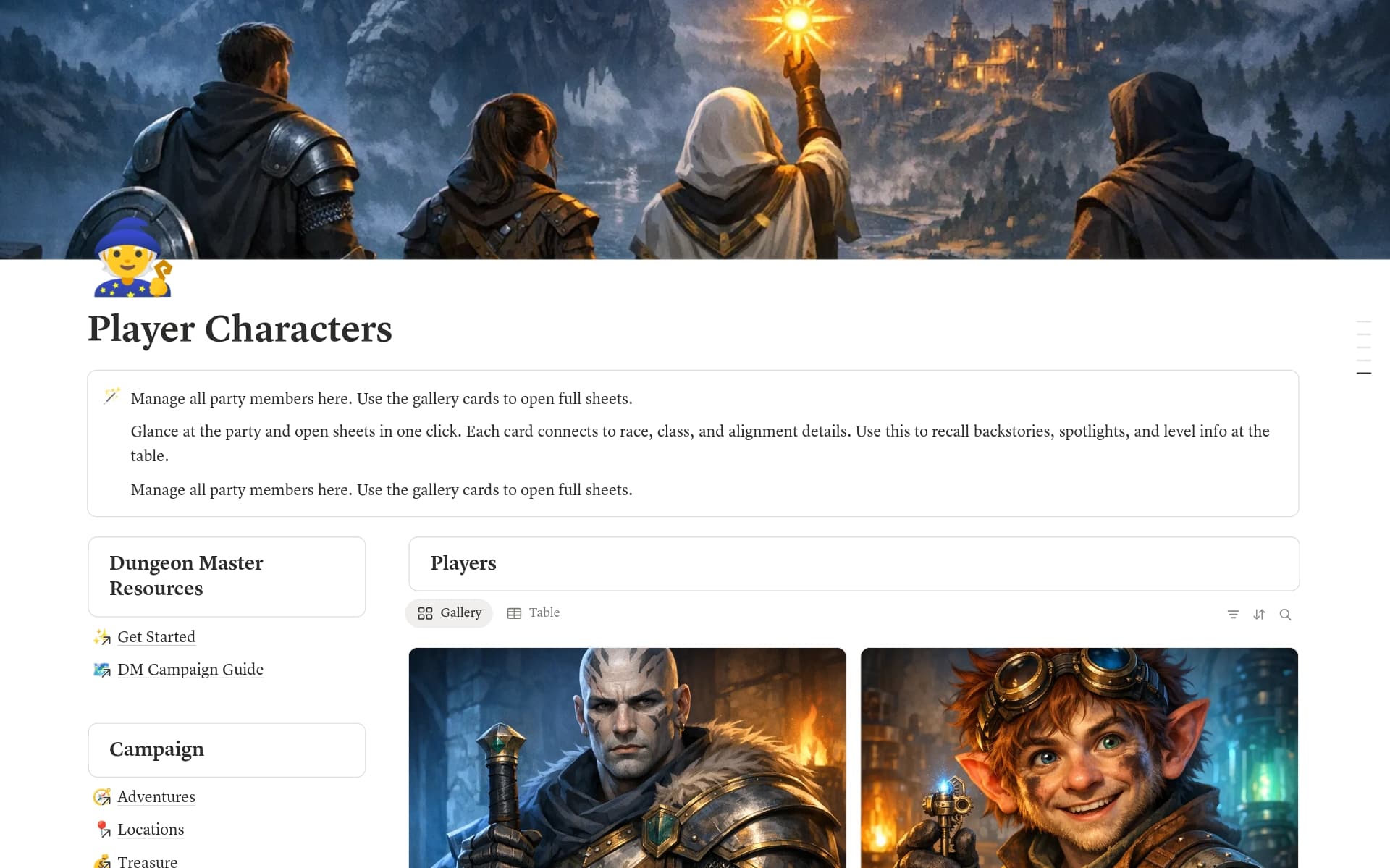Open the DM Campaign Guide page

(x=190, y=670)
